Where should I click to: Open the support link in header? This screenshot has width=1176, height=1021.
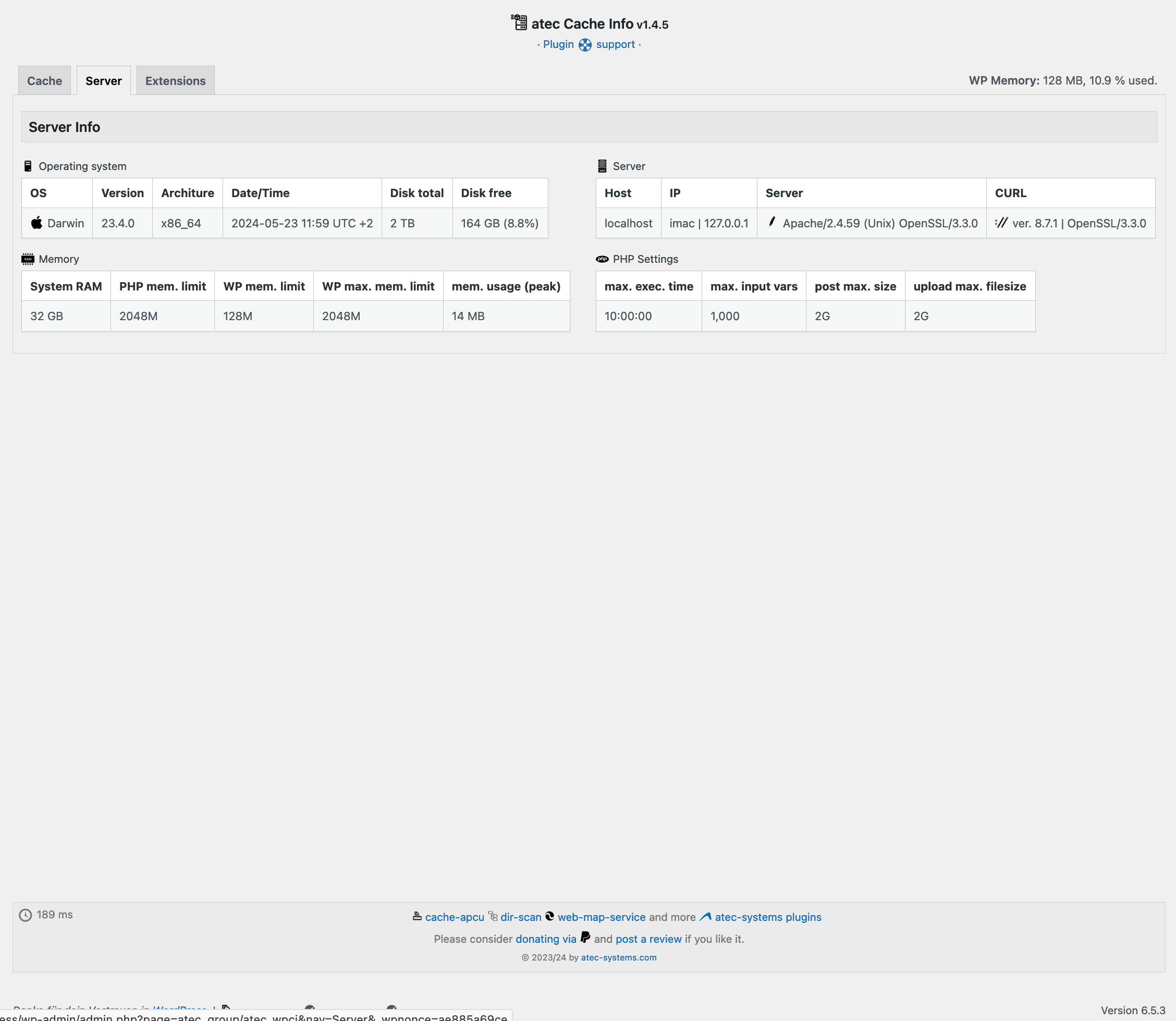[616, 44]
